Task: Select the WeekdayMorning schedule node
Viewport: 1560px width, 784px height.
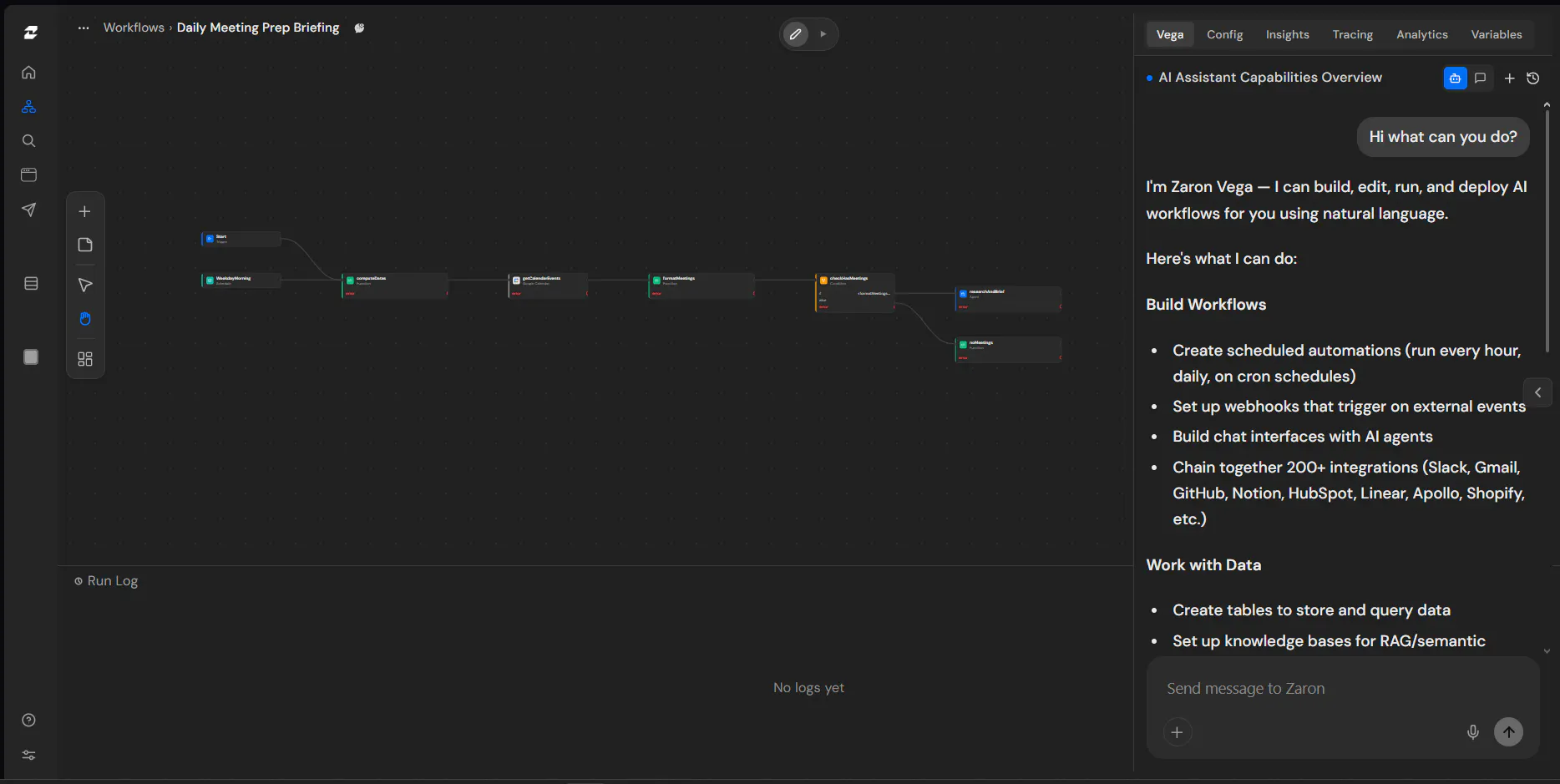Action: (241, 281)
